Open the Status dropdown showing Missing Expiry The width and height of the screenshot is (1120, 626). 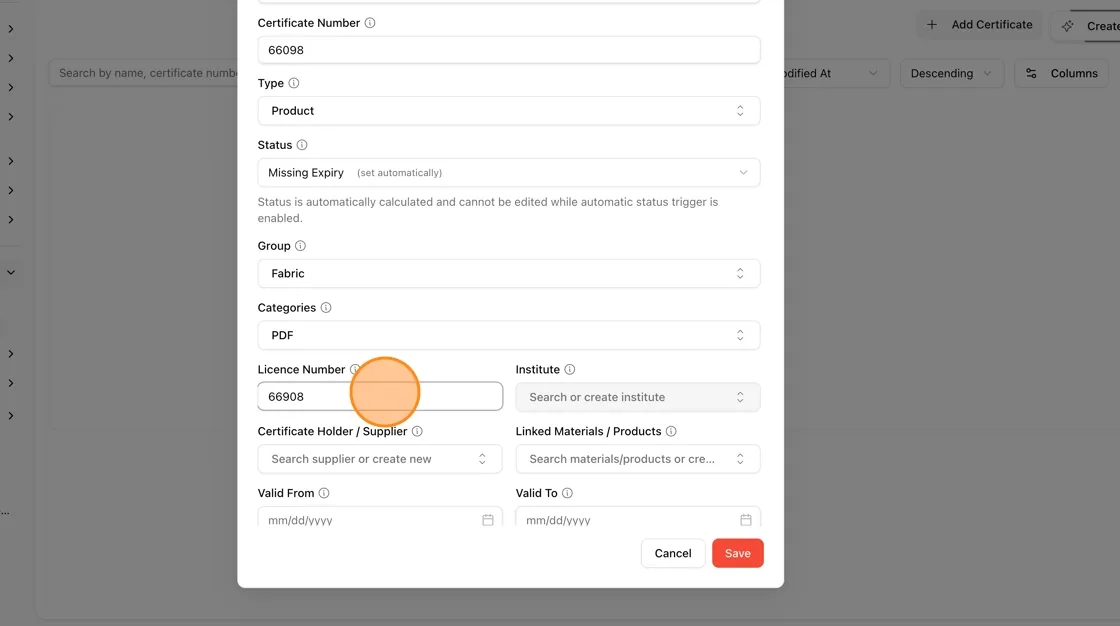tap(509, 173)
